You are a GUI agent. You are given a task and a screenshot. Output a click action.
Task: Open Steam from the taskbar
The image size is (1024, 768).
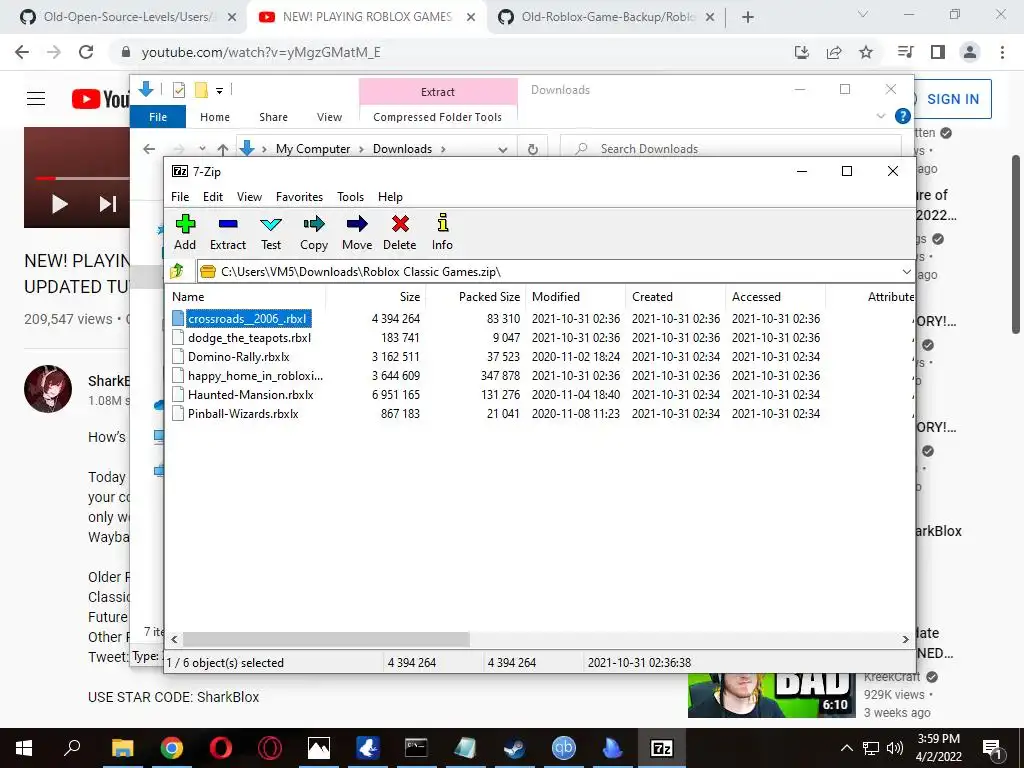click(x=514, y=748)
